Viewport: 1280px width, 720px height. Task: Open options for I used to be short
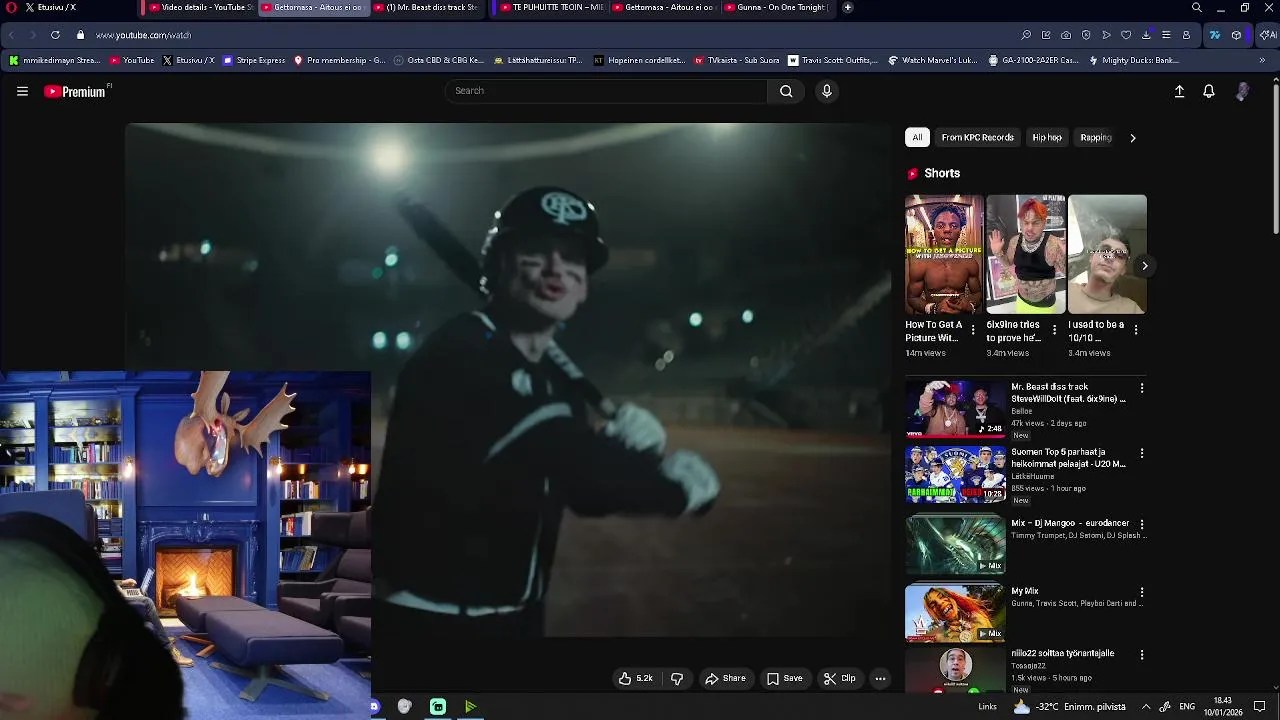(1136, 329)
